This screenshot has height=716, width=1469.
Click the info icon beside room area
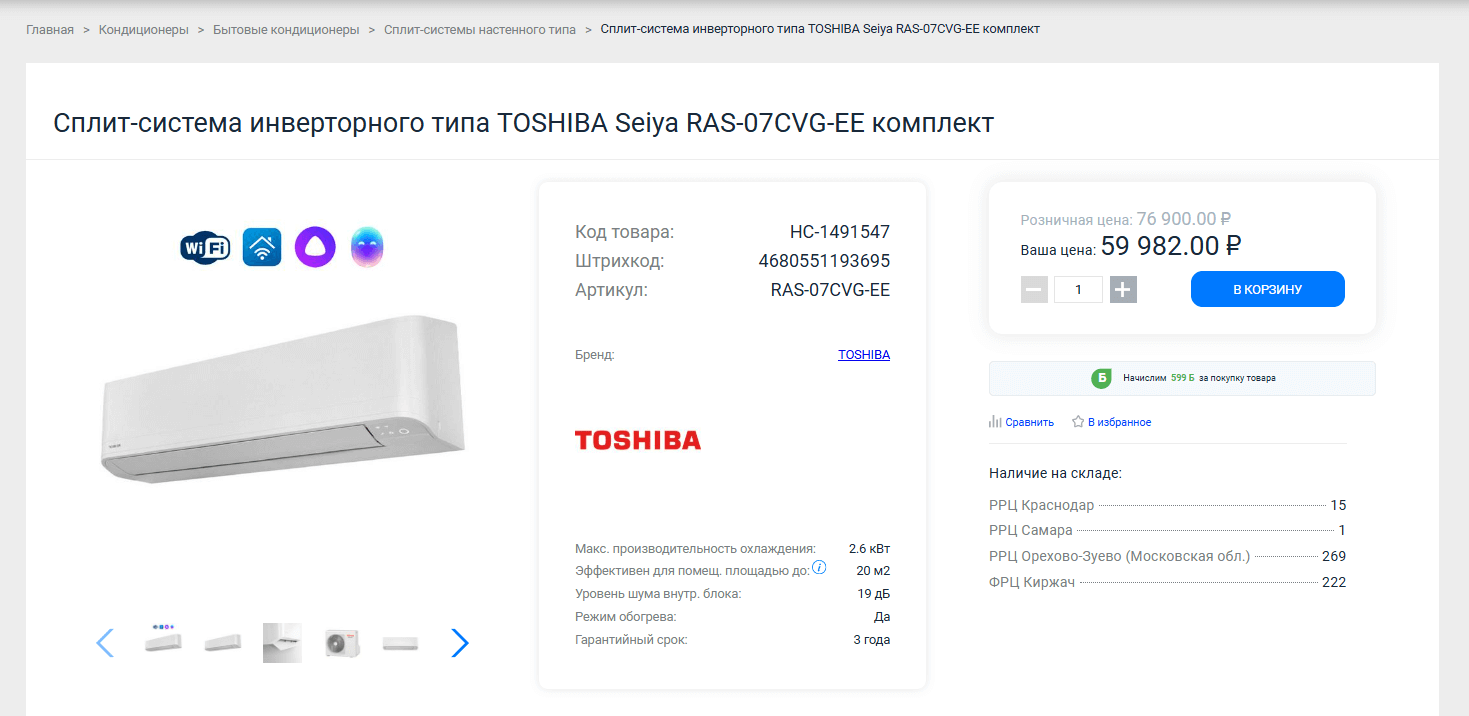[x=819, y=568]
